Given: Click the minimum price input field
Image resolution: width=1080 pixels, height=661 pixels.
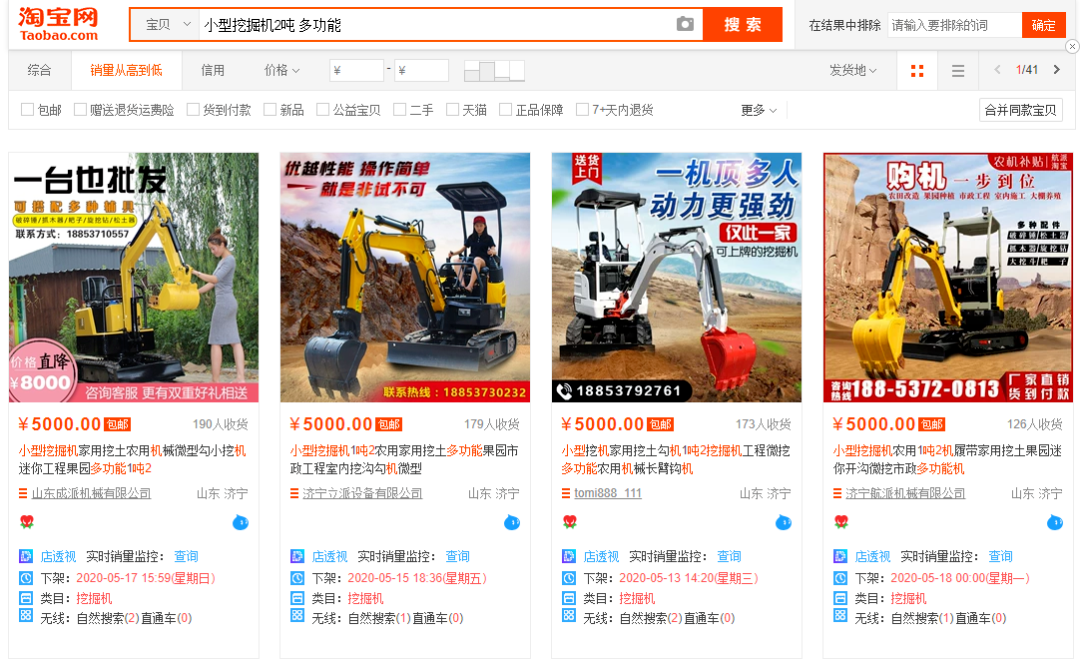Looking at the screenshot, I should (x=357, y=70).
